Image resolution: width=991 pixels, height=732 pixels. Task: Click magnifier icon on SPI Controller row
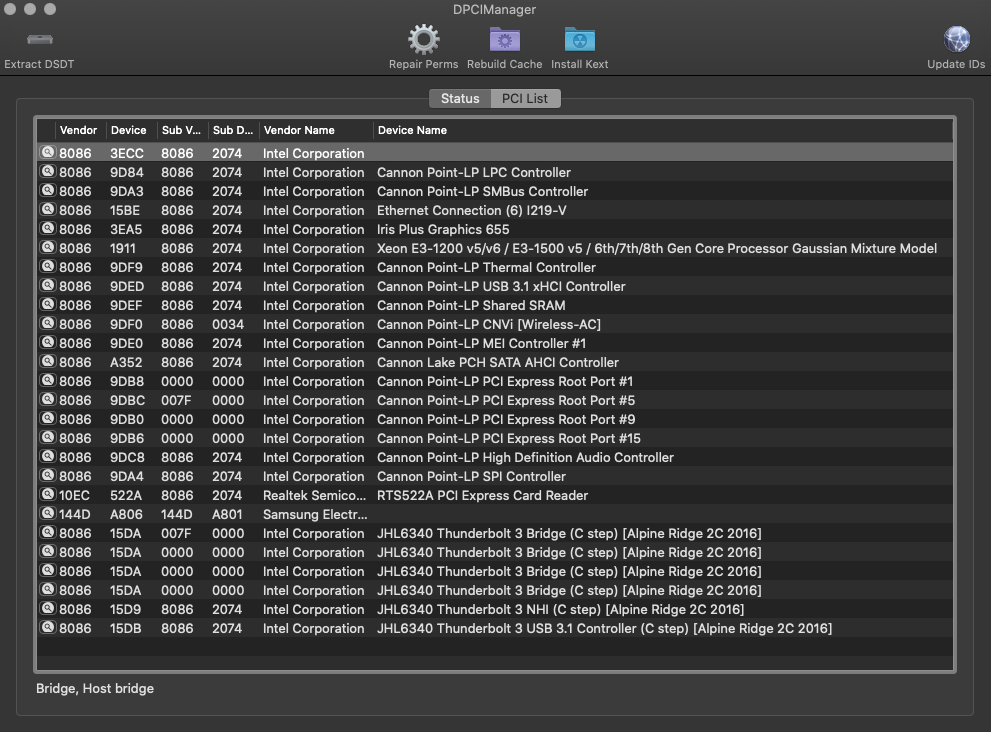(x=47, y=475)
